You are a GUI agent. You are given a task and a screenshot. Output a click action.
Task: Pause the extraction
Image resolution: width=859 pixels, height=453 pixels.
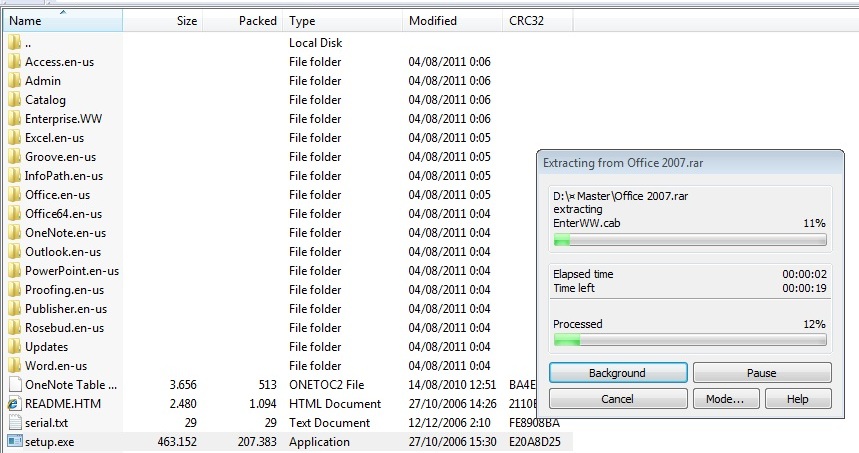click(x=762, y=373)
